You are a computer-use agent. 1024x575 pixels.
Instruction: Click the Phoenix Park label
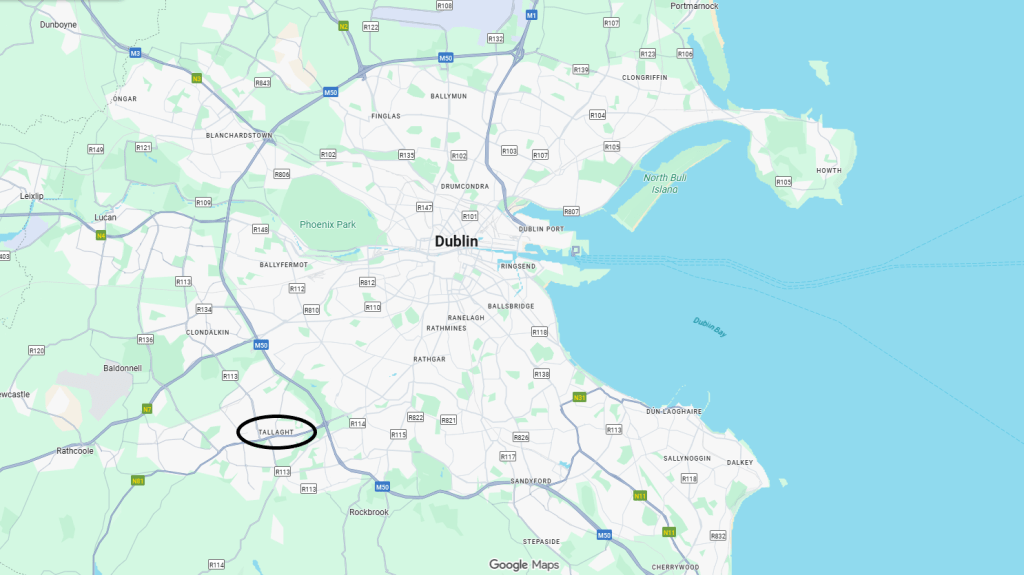coord(328,224)
